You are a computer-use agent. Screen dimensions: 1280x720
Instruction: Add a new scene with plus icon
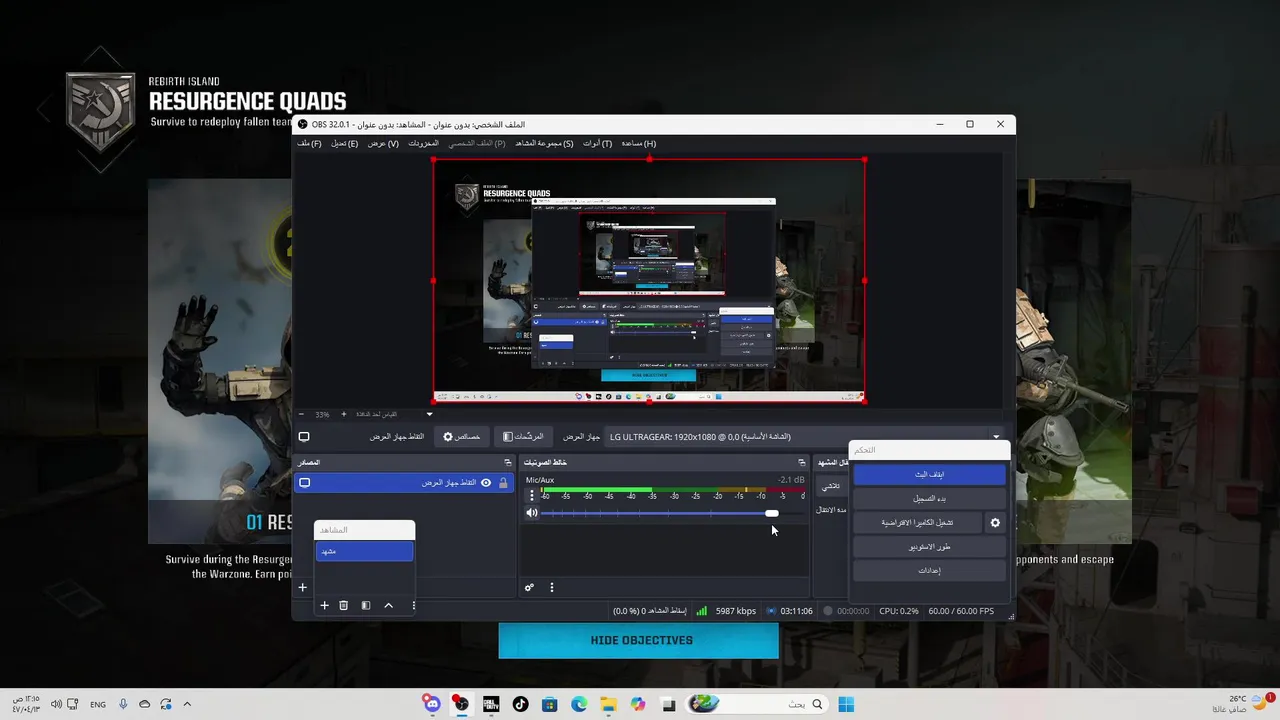pyautogui.click(x=324, y=605)
